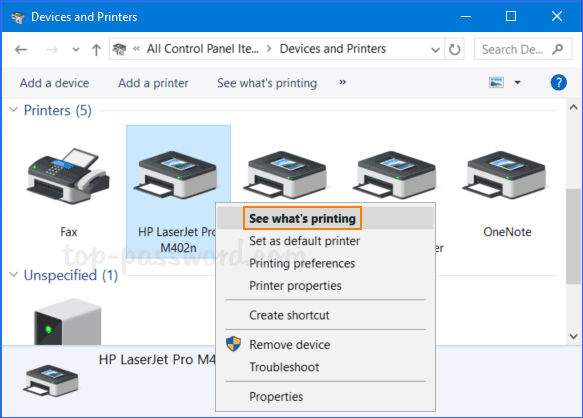Screen dimensions: 583x418
Task: Click Add a printer button
Action: 153,83
